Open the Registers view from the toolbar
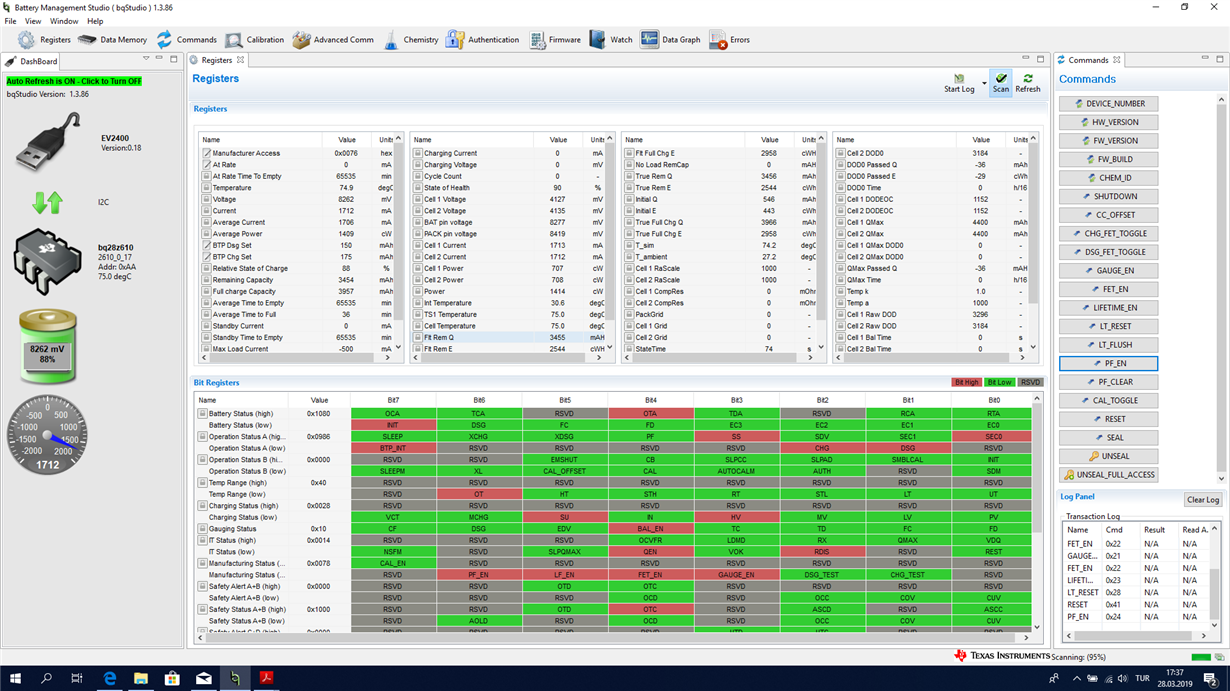Viewport: 1230px width, 691px height. pyautogui.click(x=44, y=40)
